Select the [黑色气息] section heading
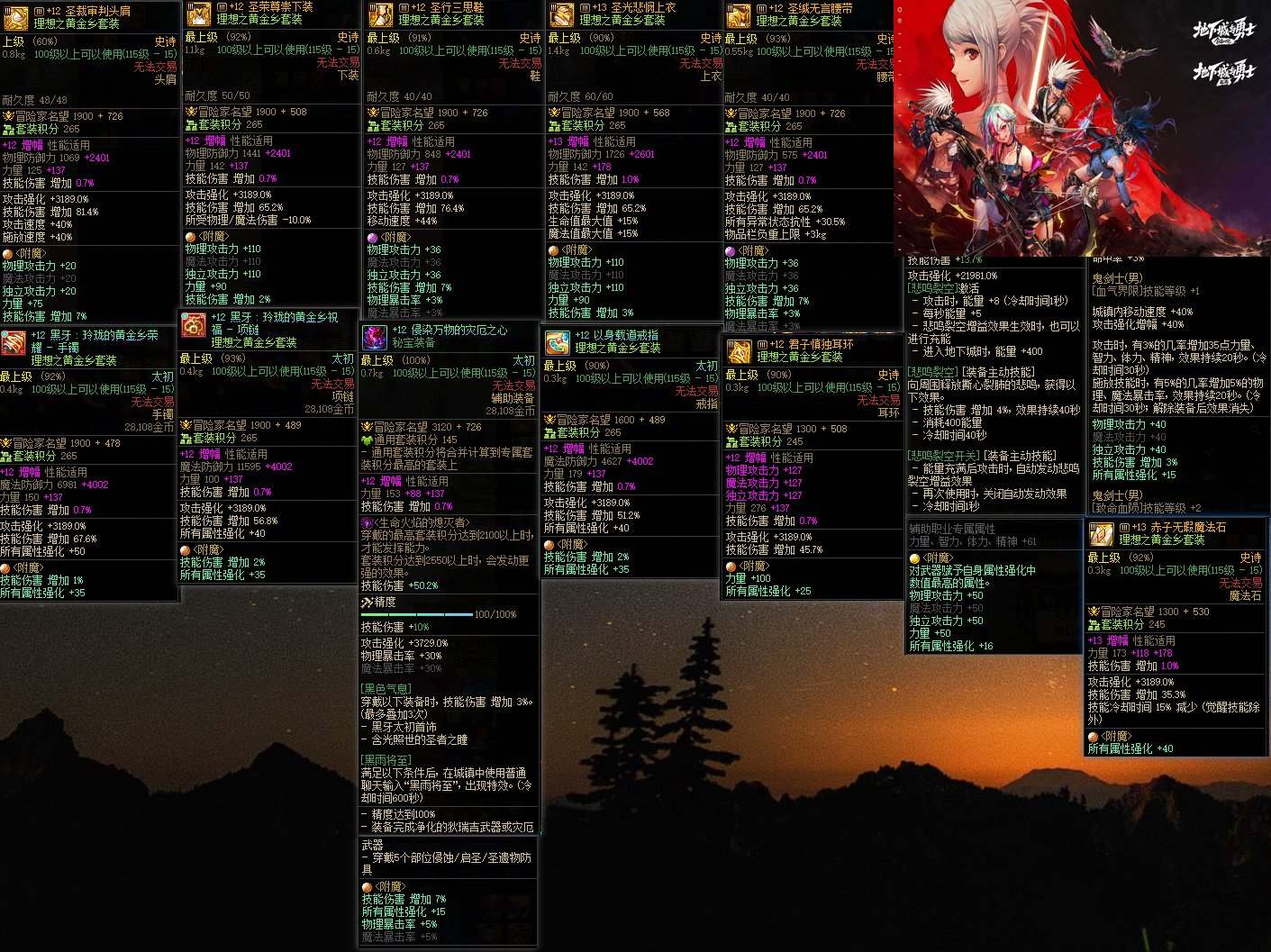 [x=386, y=689]
